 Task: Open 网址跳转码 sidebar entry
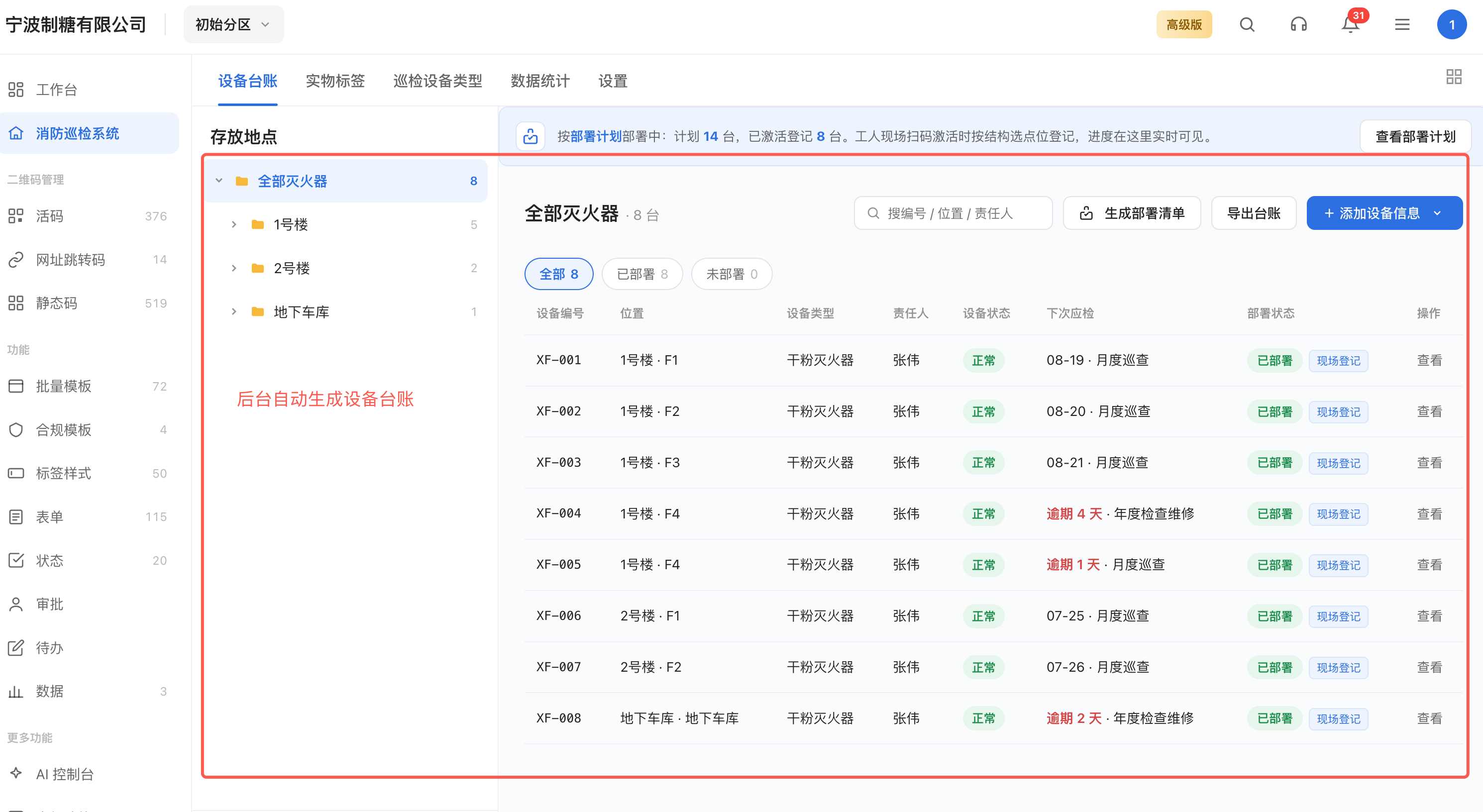[90, 260]
